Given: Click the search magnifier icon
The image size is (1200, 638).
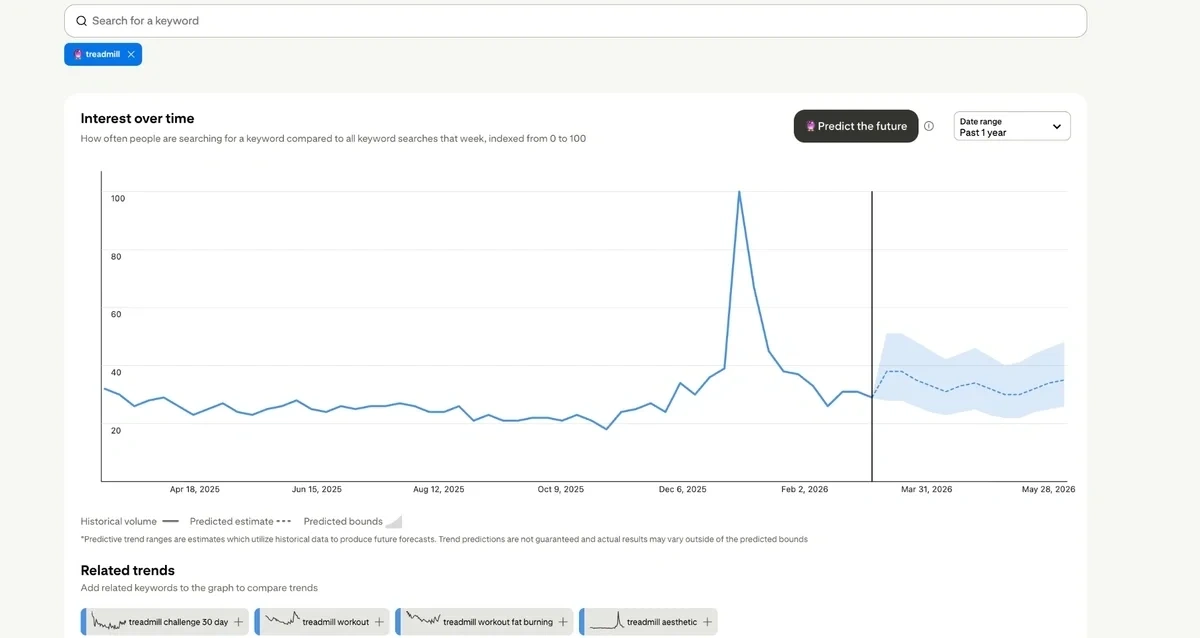Looking at the screenshot, I should click(x=81, y=21).
